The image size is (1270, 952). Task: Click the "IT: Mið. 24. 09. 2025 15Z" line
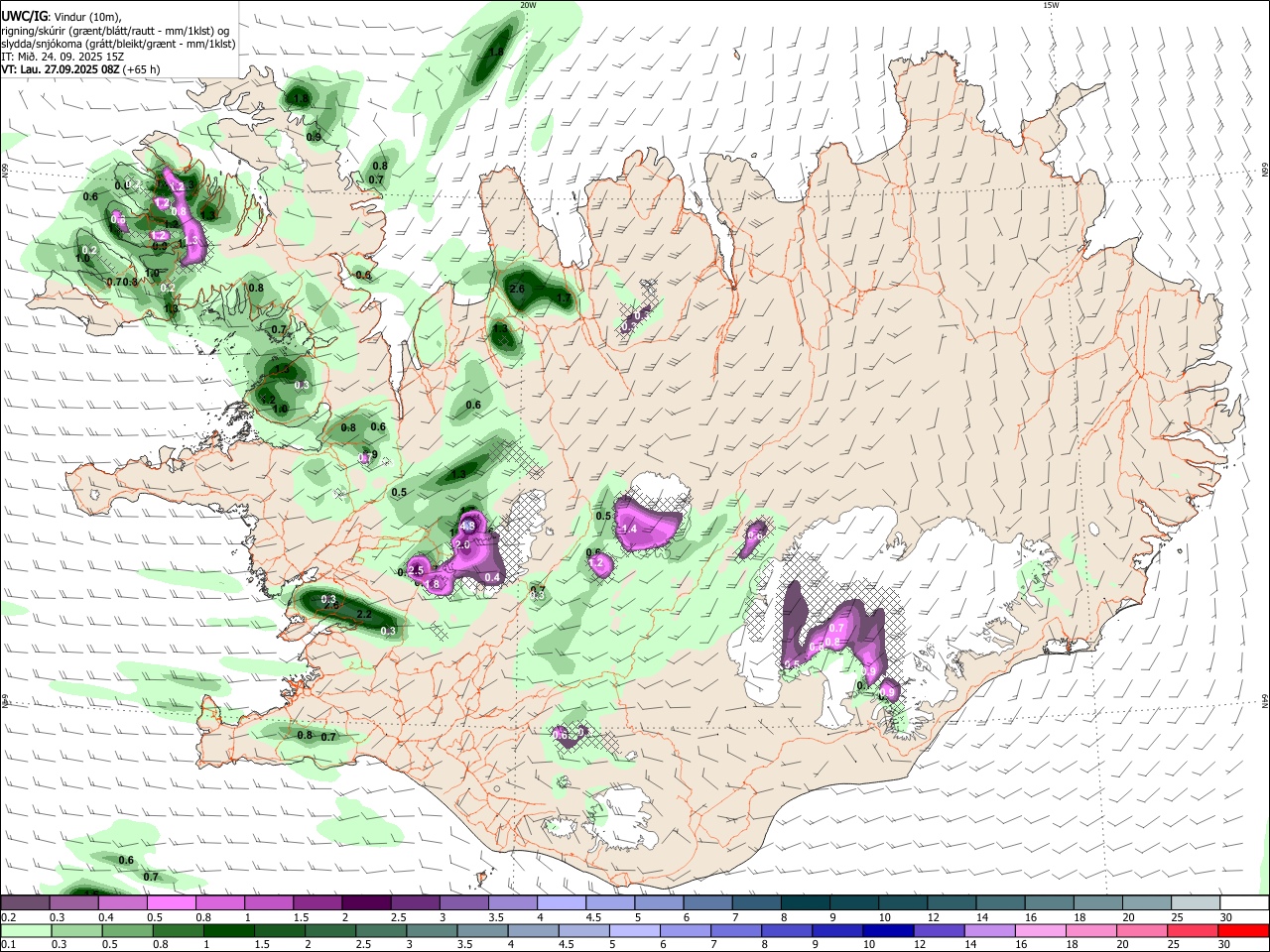tap(63, 57)
